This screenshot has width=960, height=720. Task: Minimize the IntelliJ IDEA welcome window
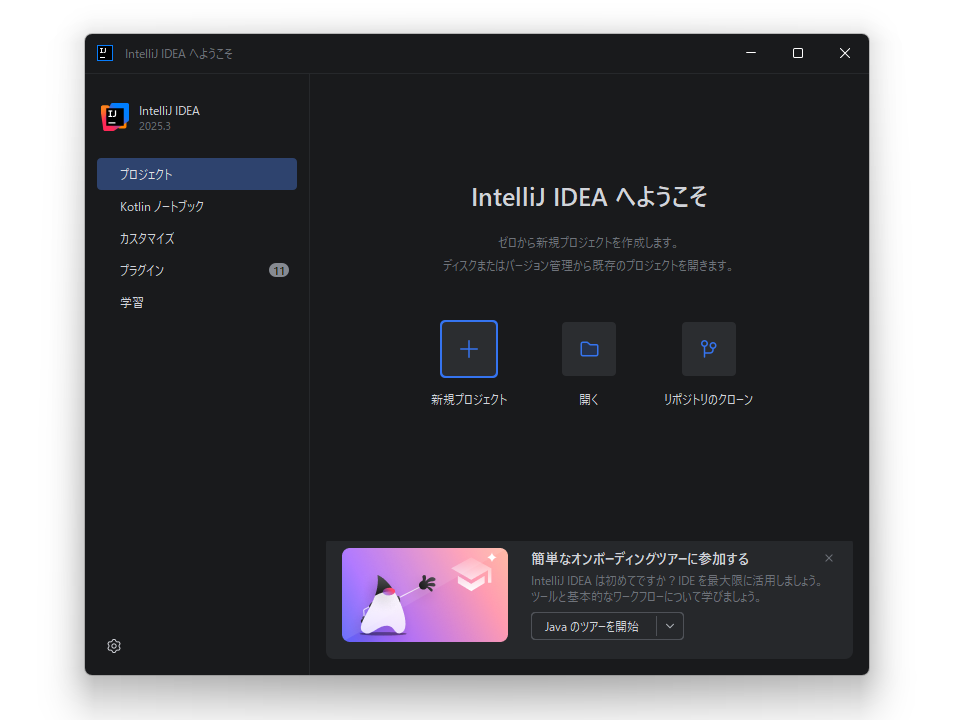pos(751,53)
